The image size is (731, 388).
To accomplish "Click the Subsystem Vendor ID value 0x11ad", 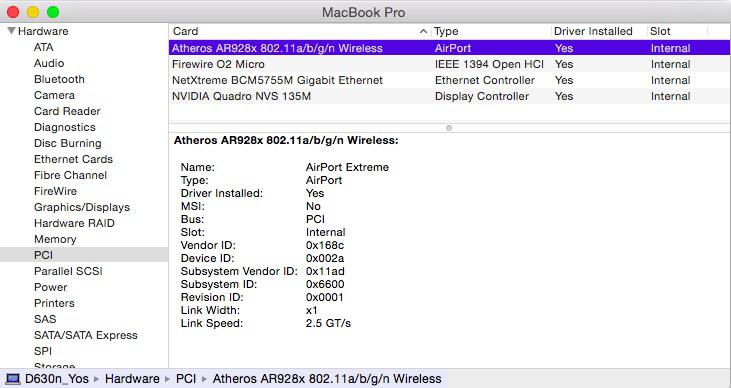I will click(x=325, y=271).
